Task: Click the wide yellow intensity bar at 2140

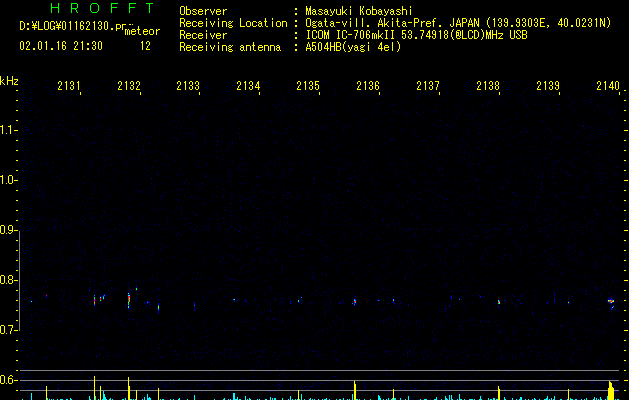Action: pyautogui.click(x=611, y=390)
